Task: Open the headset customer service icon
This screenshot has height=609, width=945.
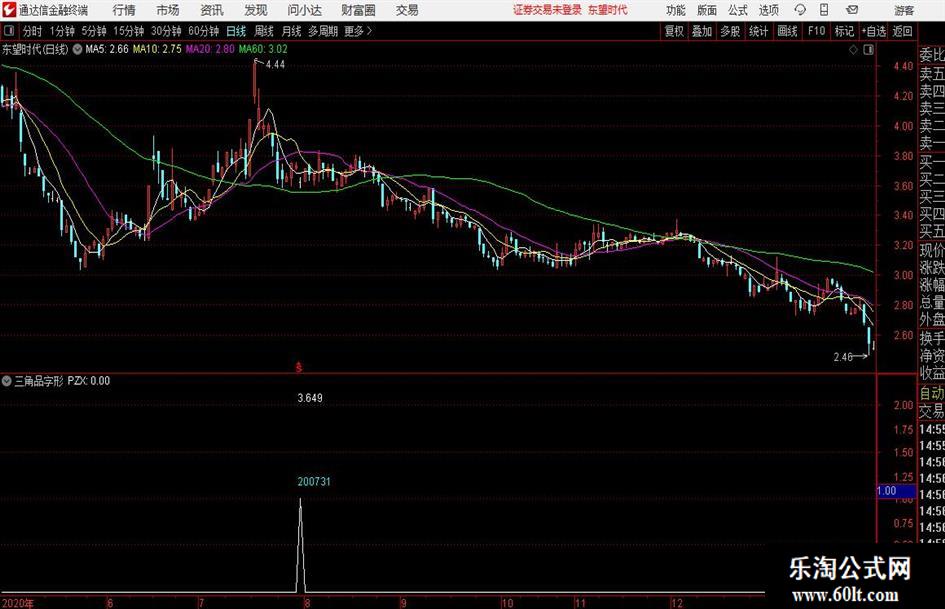Action: [800, 10]
